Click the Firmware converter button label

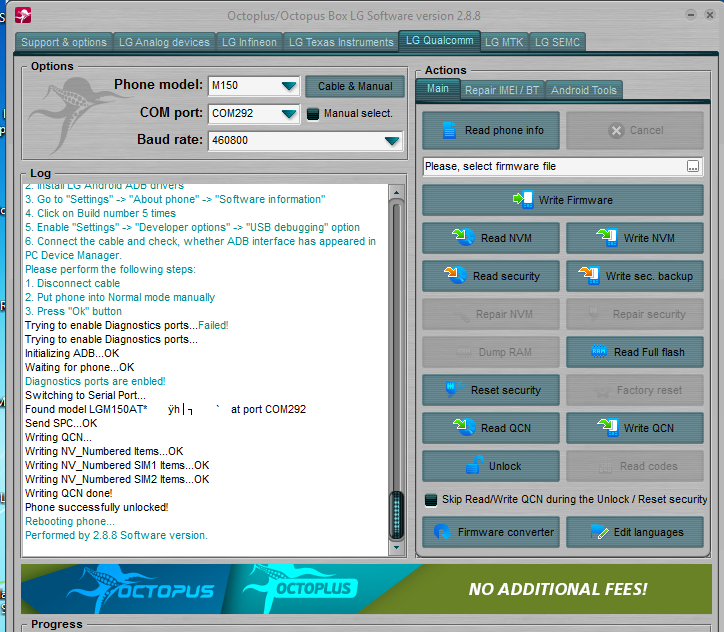click(506, 532)
